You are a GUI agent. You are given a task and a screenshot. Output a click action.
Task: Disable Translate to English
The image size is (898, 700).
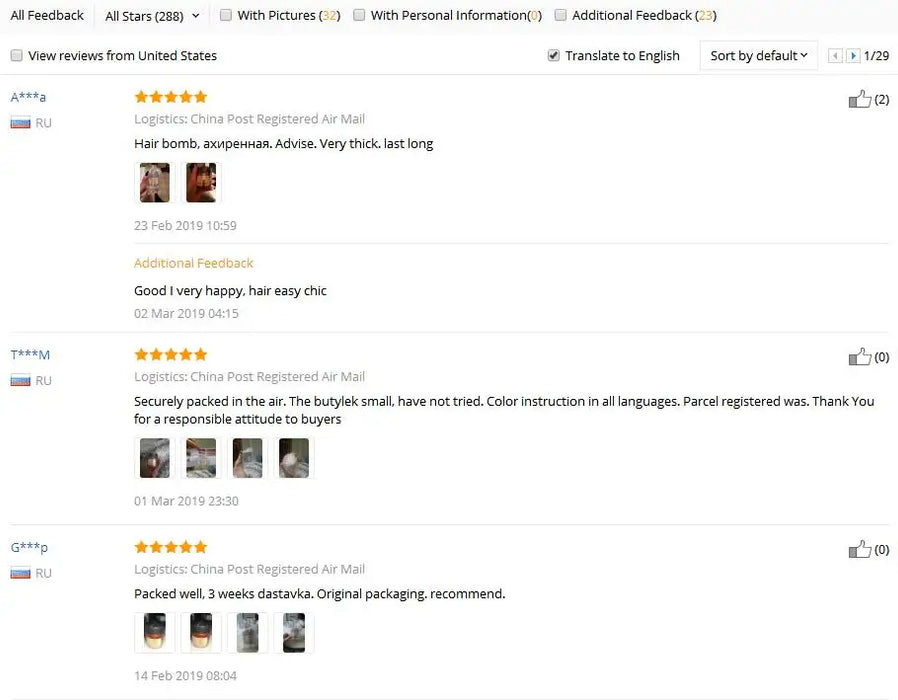pos(553,56)
